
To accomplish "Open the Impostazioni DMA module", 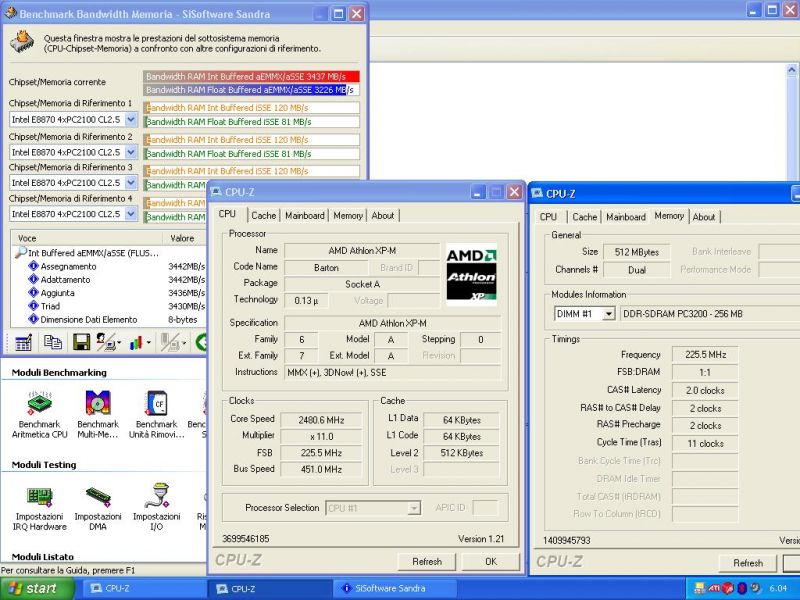I will 97,507.
